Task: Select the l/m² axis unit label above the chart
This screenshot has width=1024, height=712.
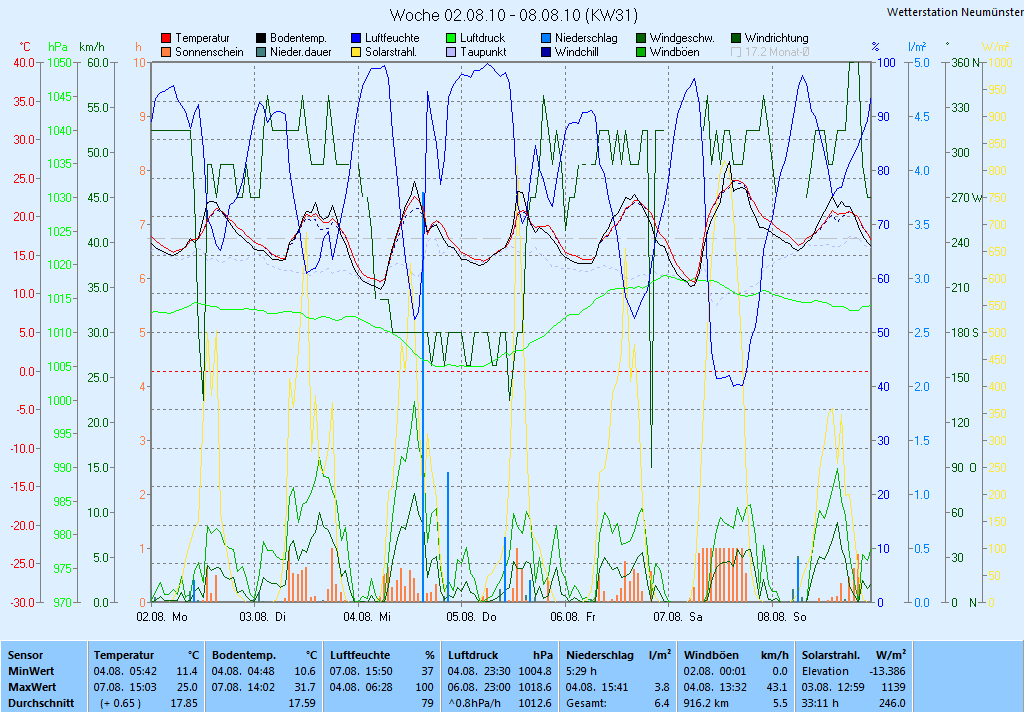Action: 918,47
